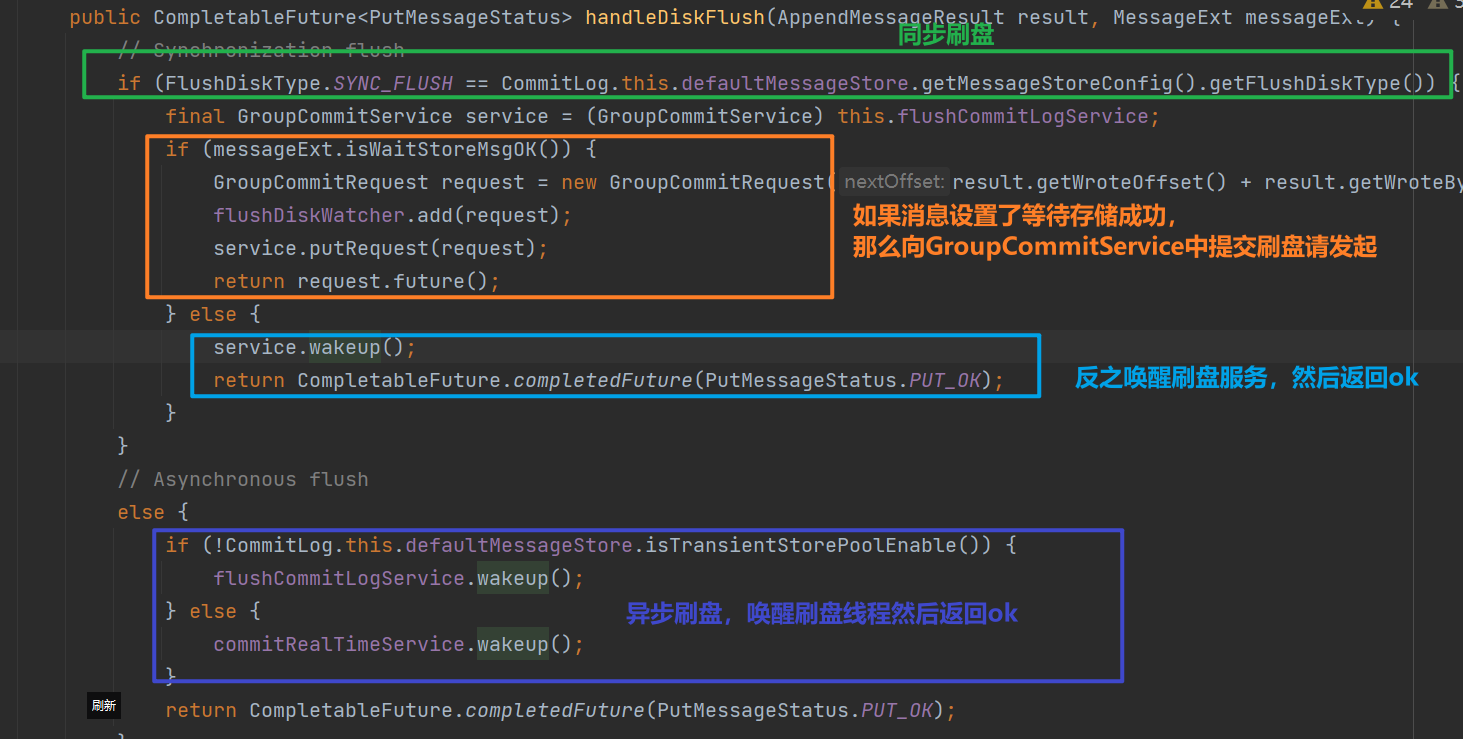Click the isTransientStorePoolEnable() call

tap(817, 545)
